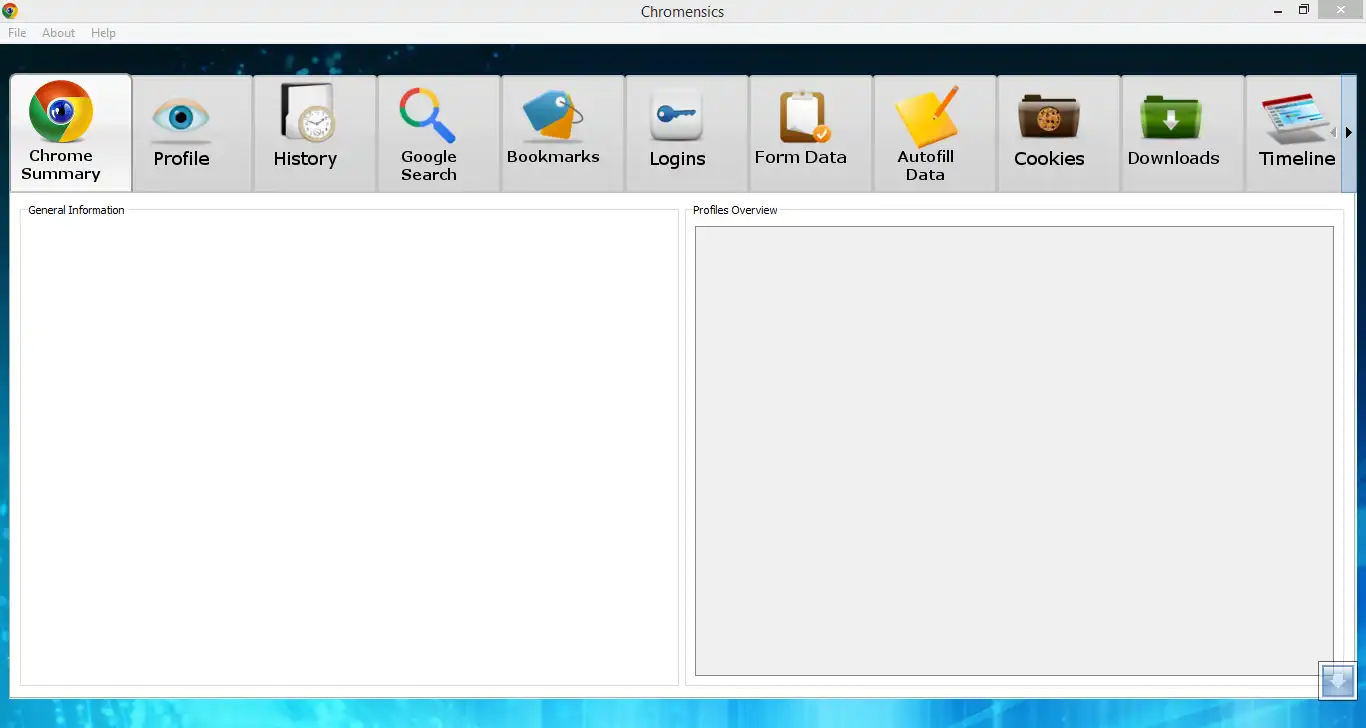Click the blue down-arrow button at bottom right

[1337, 680]
